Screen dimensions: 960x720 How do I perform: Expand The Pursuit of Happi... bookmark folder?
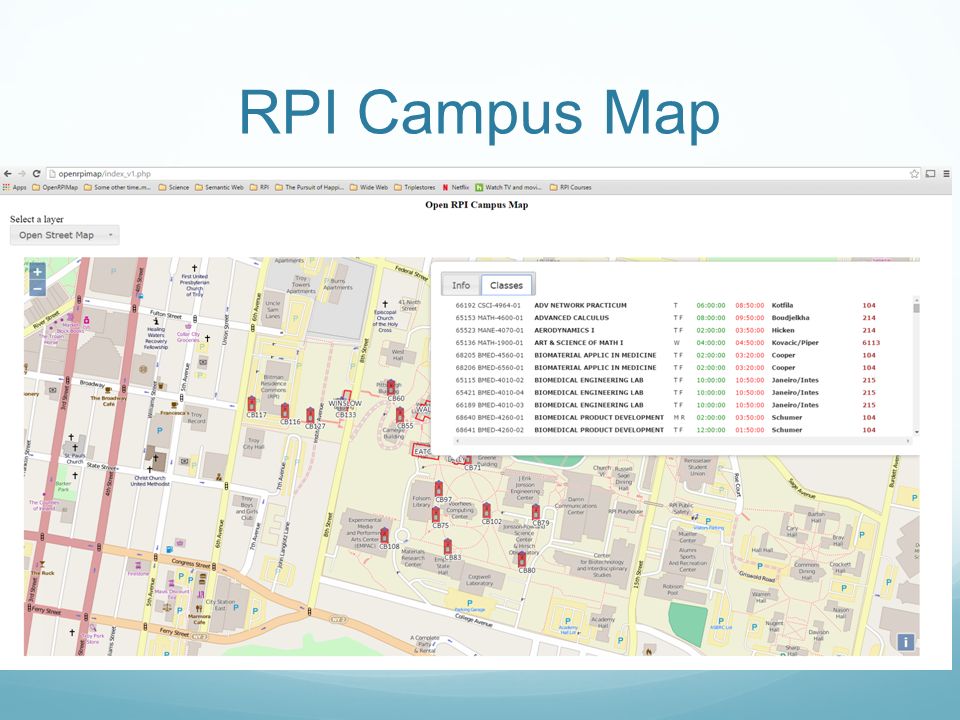(x=310, y=187)
